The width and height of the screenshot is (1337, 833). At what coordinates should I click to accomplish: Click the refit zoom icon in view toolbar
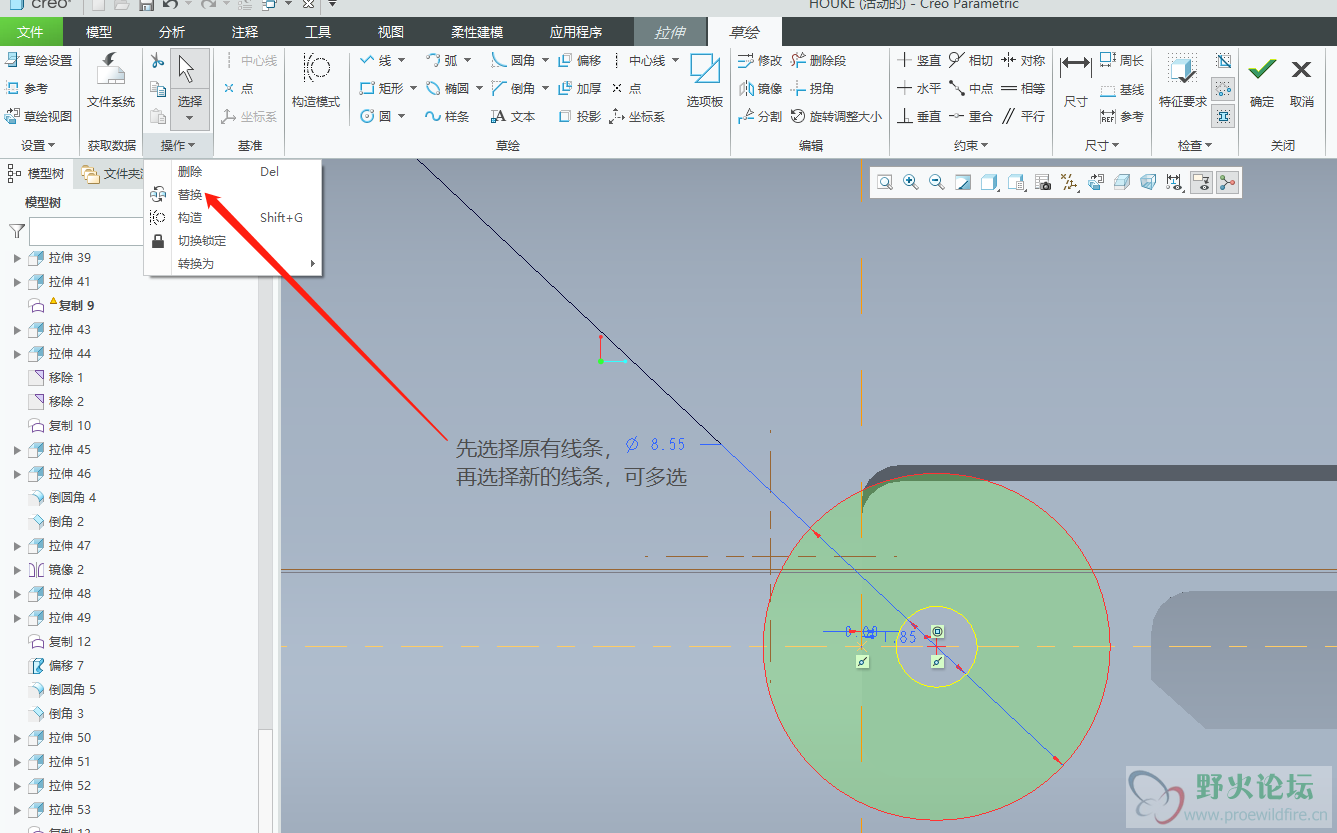point(885,182)
